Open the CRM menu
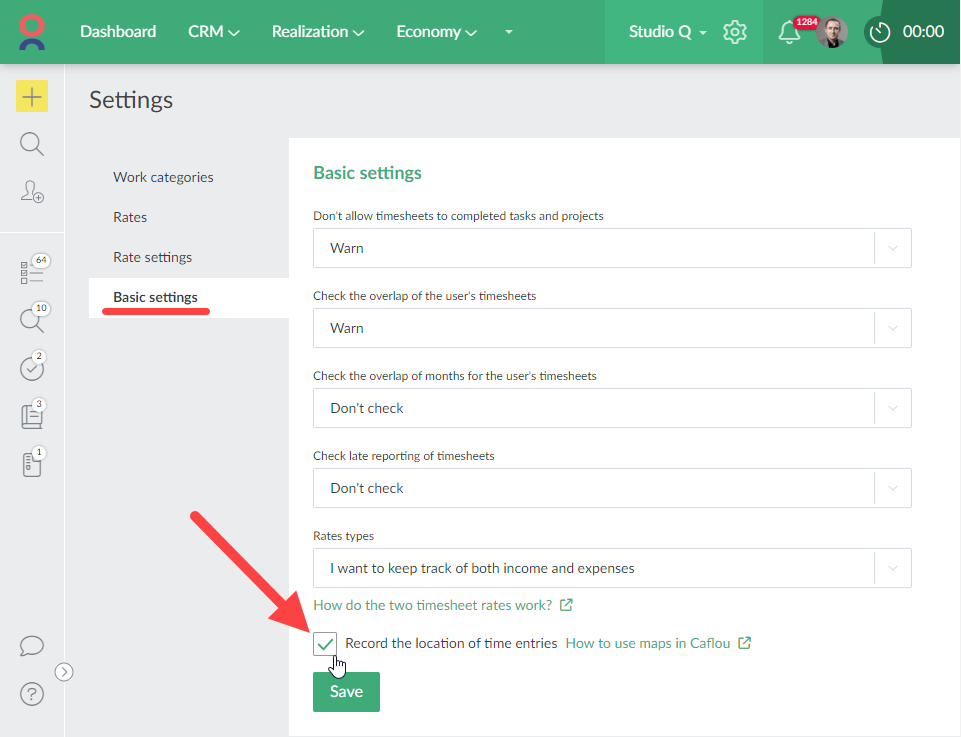The height and width of the screenshot is (737, 961). 213,32
